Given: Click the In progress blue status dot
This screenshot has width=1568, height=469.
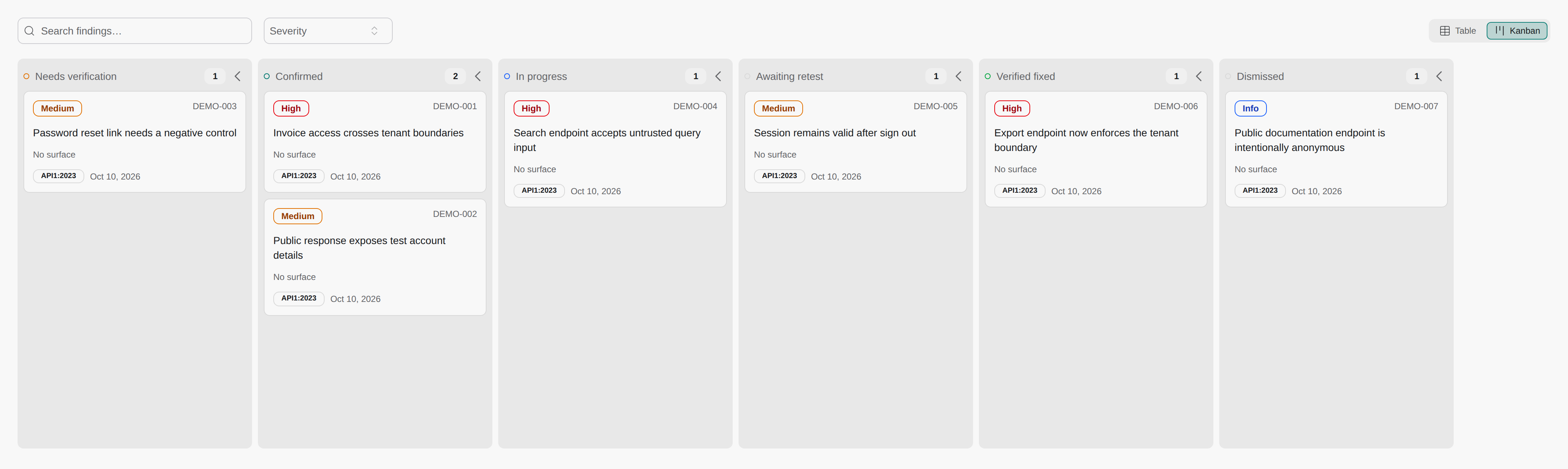Looking at the screenshot, I should [507, 76].
